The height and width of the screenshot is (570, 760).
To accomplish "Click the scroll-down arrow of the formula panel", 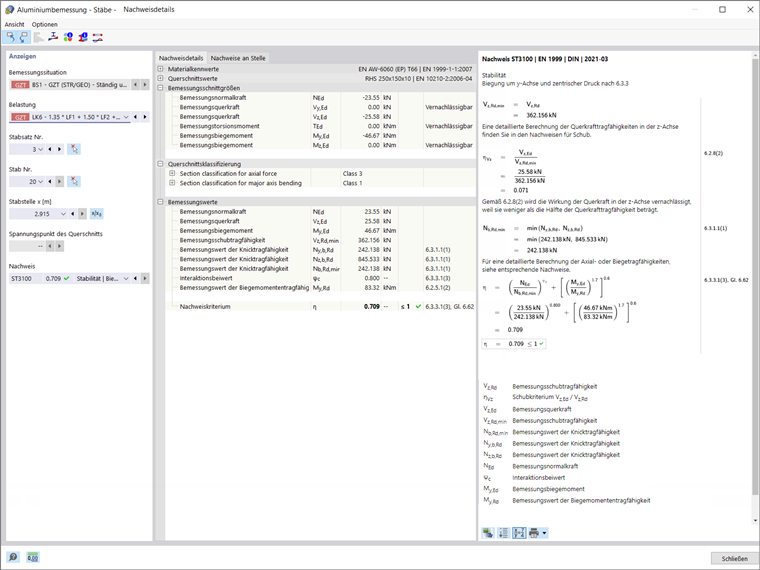I will tap(755, 521).
